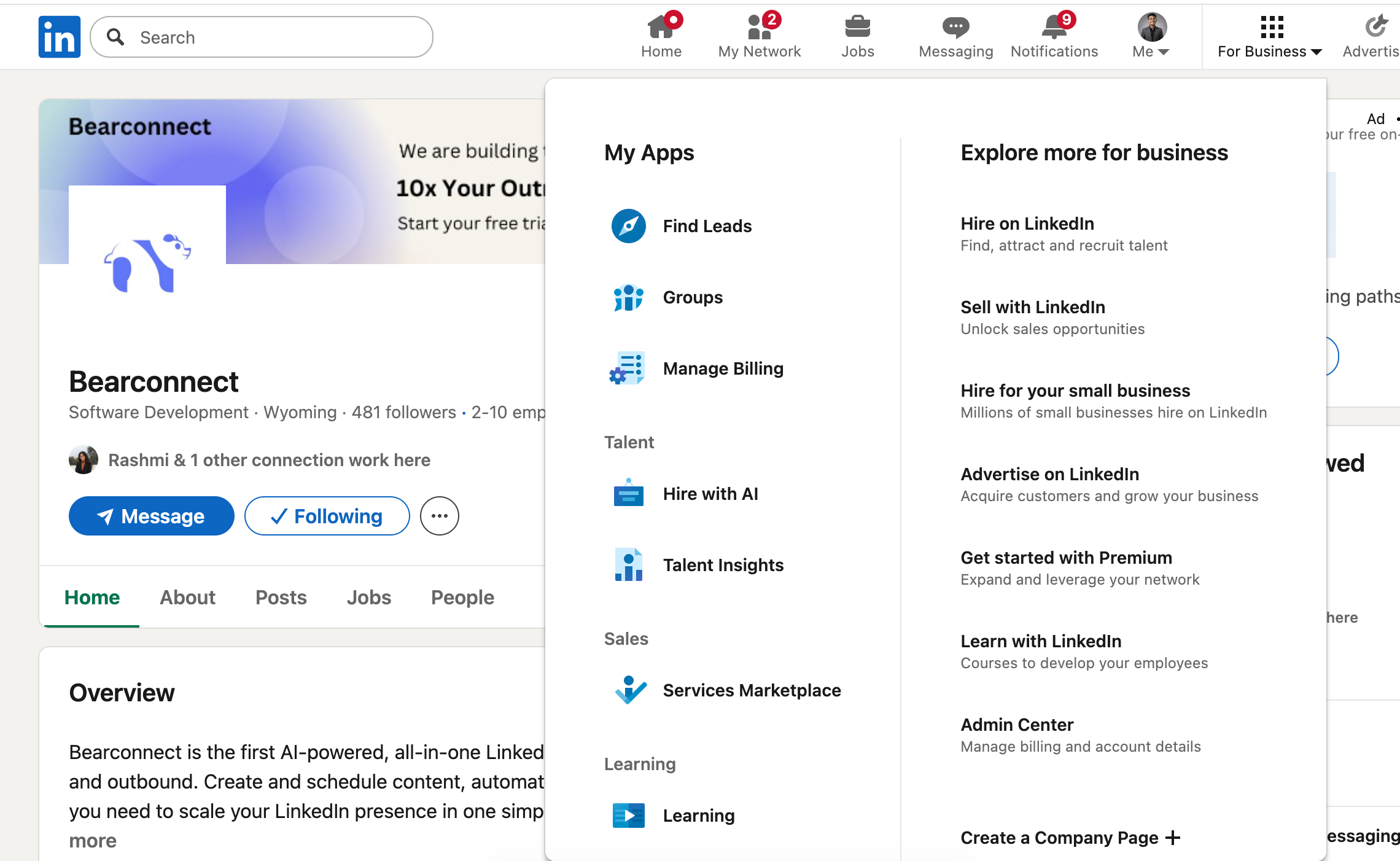
Task: Click the LinkedIn logo icon
Action: (59, 37)
